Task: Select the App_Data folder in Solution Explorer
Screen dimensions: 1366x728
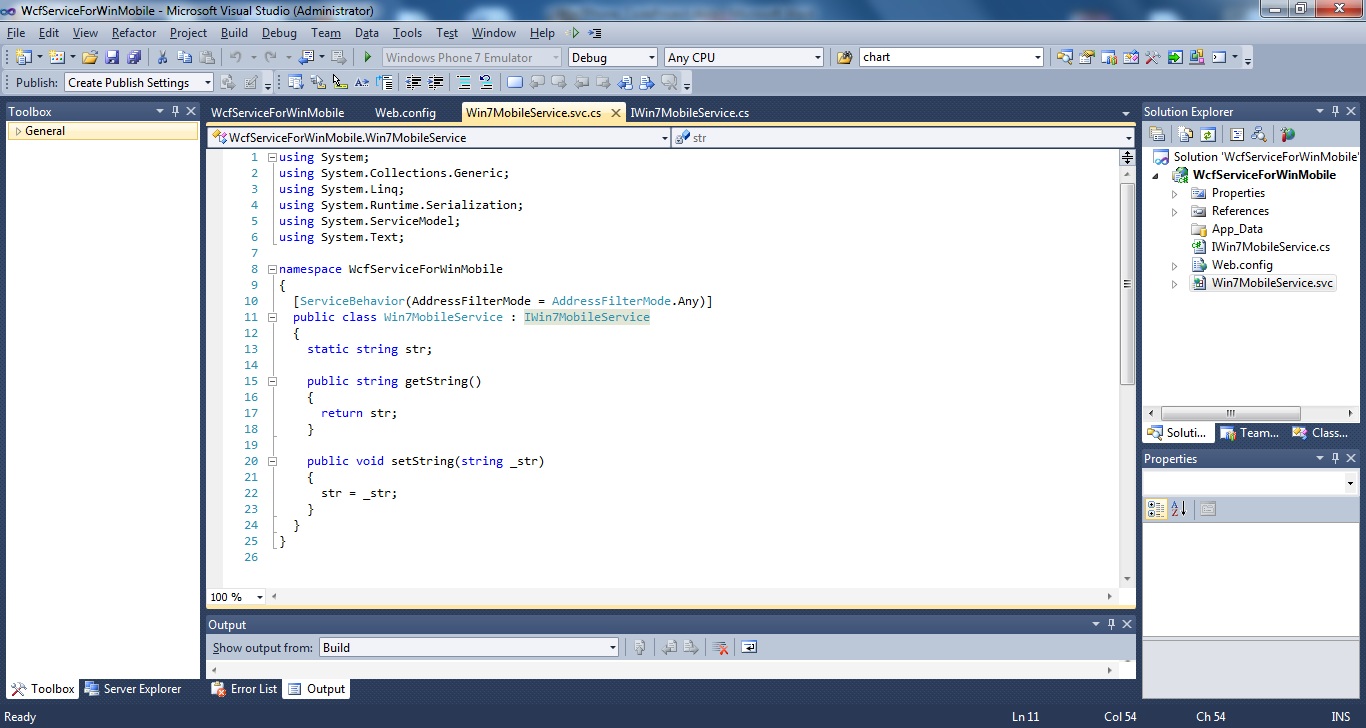Action: [x=1237, y=229]
